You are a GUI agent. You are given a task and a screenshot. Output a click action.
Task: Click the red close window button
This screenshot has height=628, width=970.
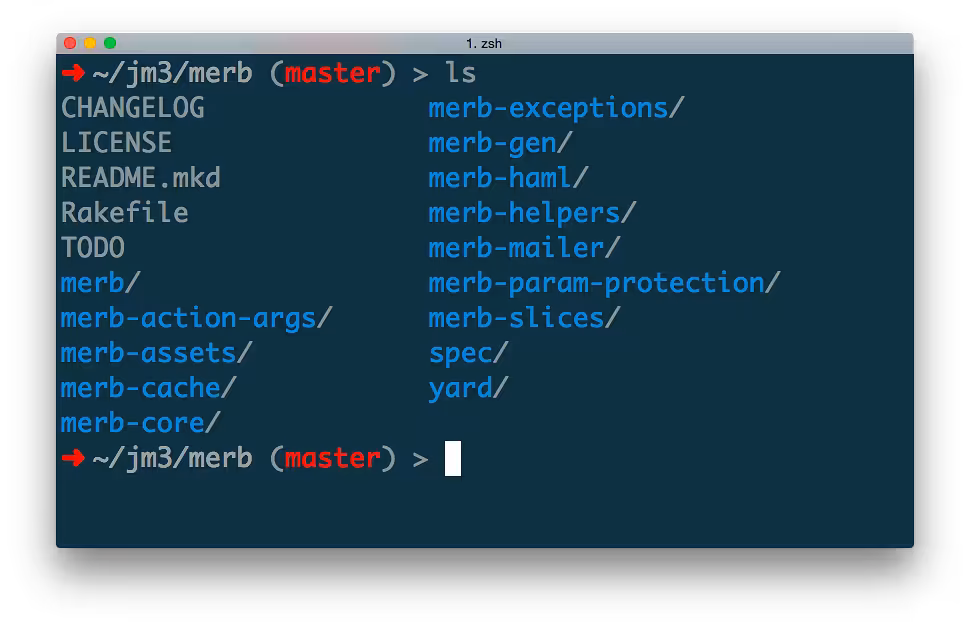coord(70,43)
